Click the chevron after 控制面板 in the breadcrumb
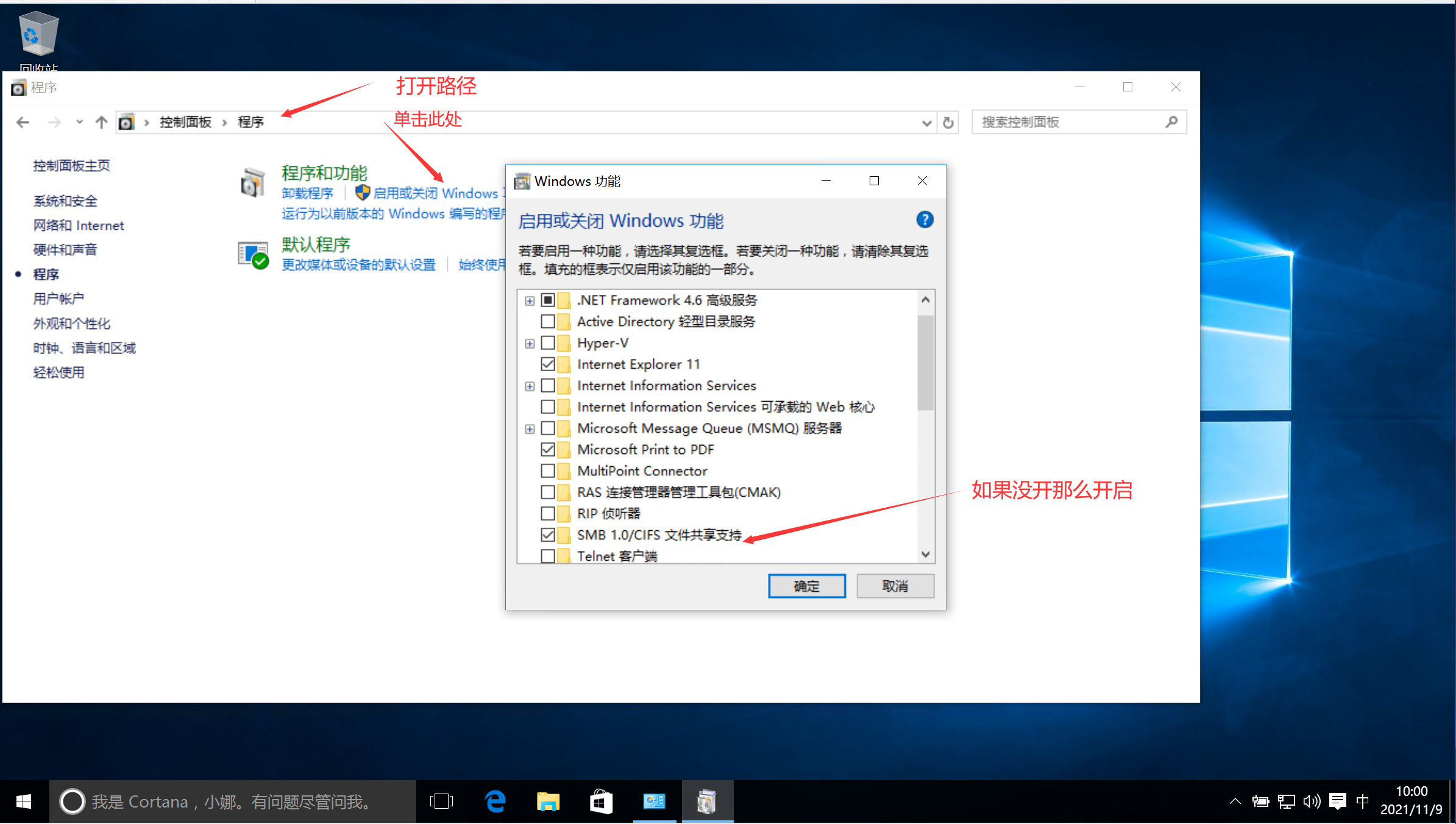The image size is (1456, 824). click(x=224, y=123)
